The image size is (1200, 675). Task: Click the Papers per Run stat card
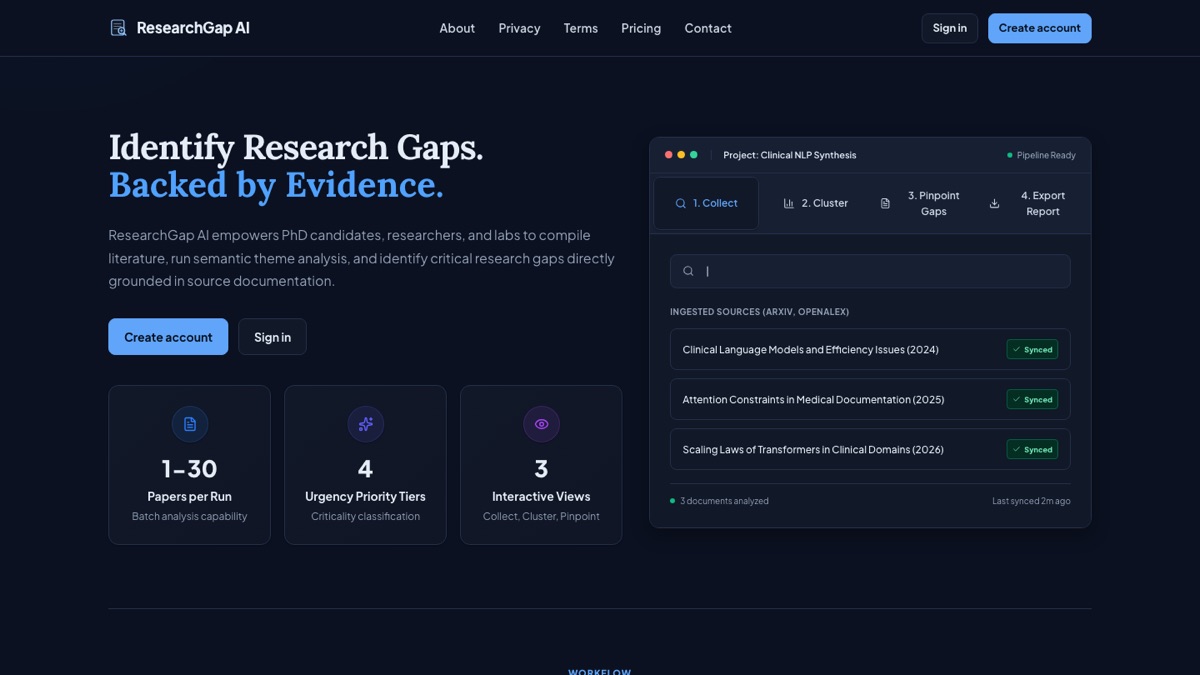[x=190, y=465]
